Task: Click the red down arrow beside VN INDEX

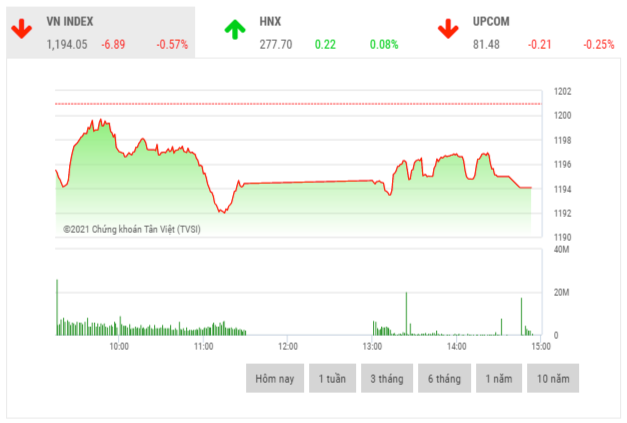Action: (x=21, y=29)
